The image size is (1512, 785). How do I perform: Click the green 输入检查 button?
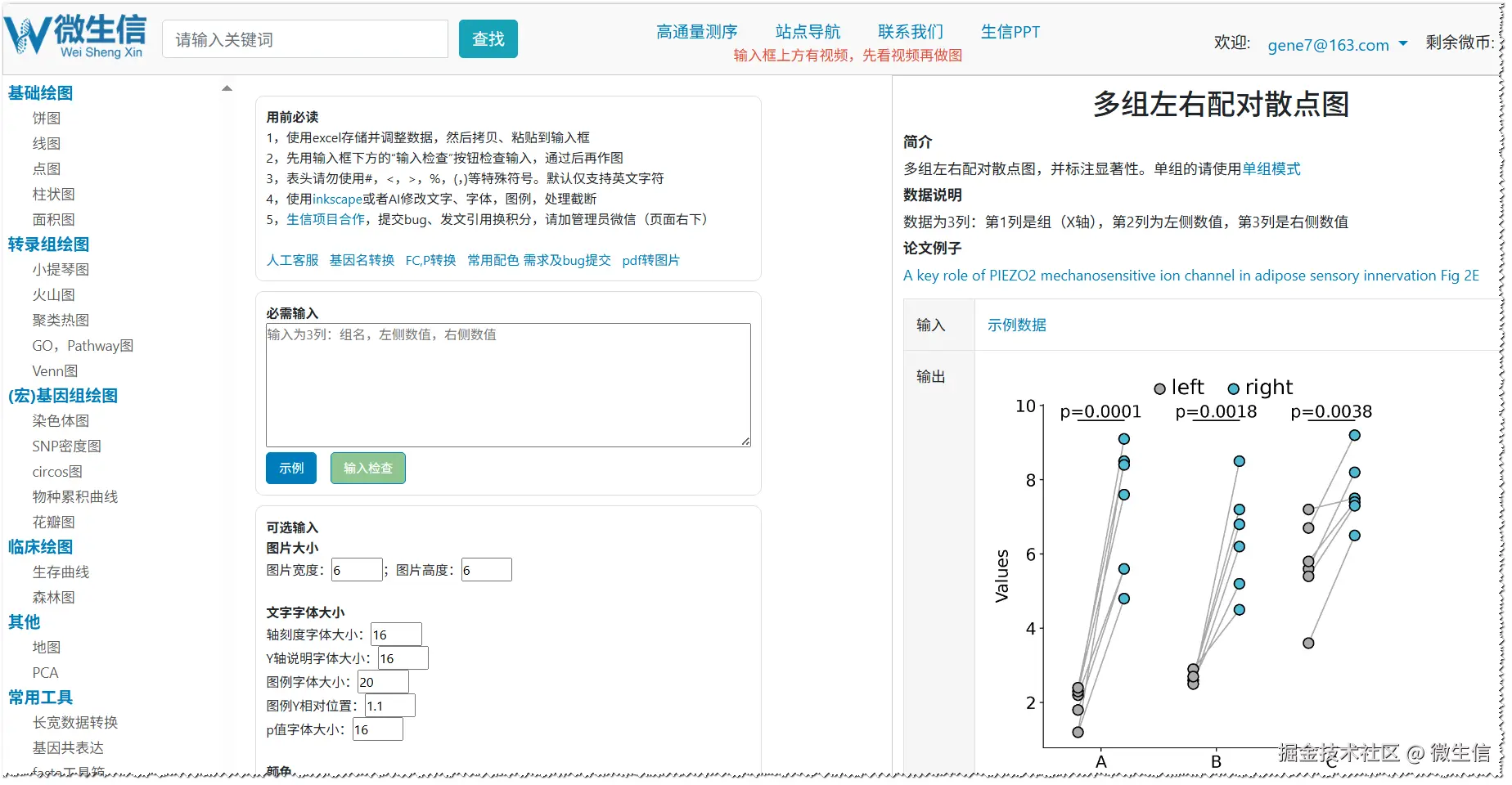pyautogui.click(x=368, y=469)
